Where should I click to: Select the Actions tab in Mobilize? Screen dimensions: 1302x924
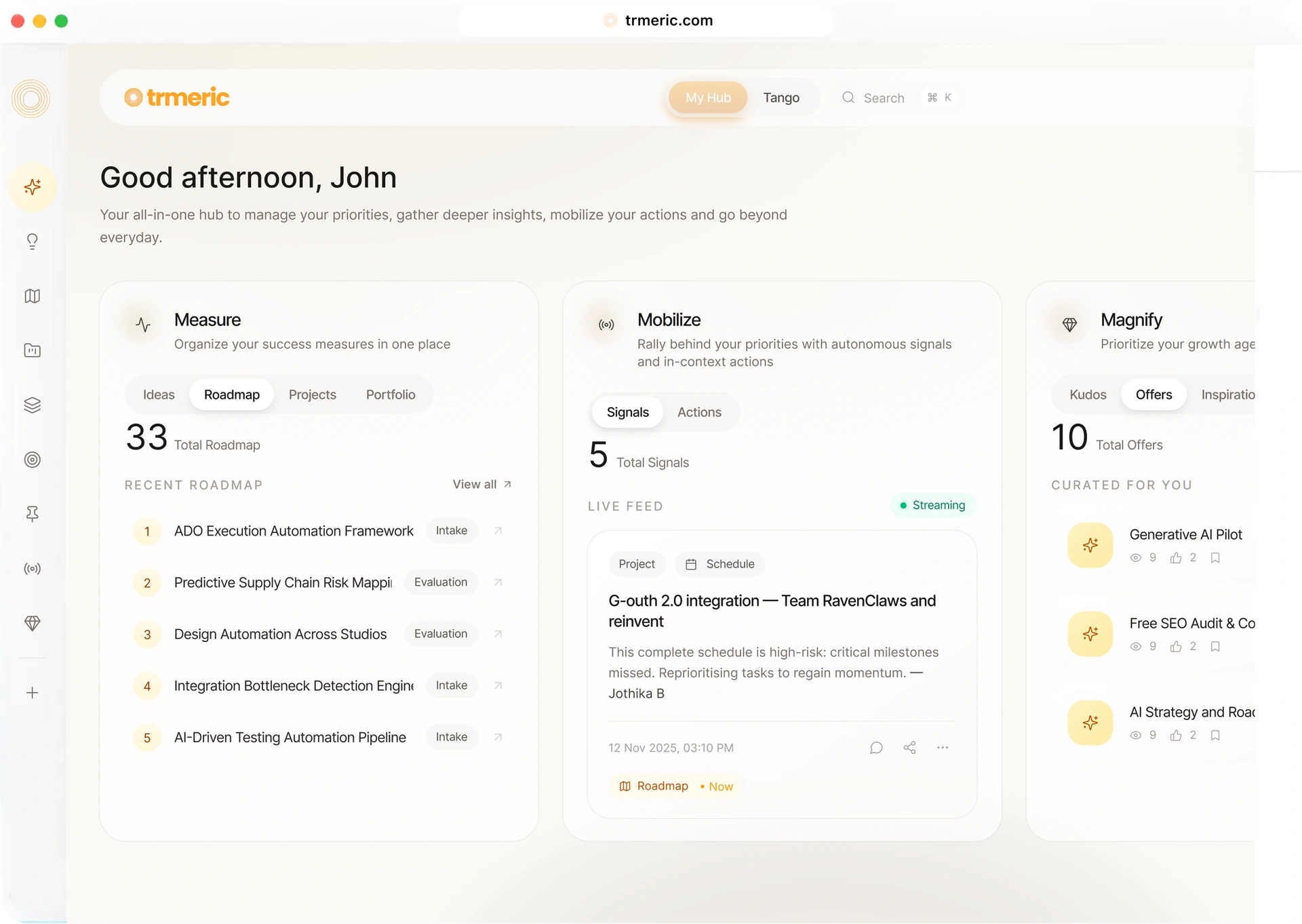pos(699,412)
